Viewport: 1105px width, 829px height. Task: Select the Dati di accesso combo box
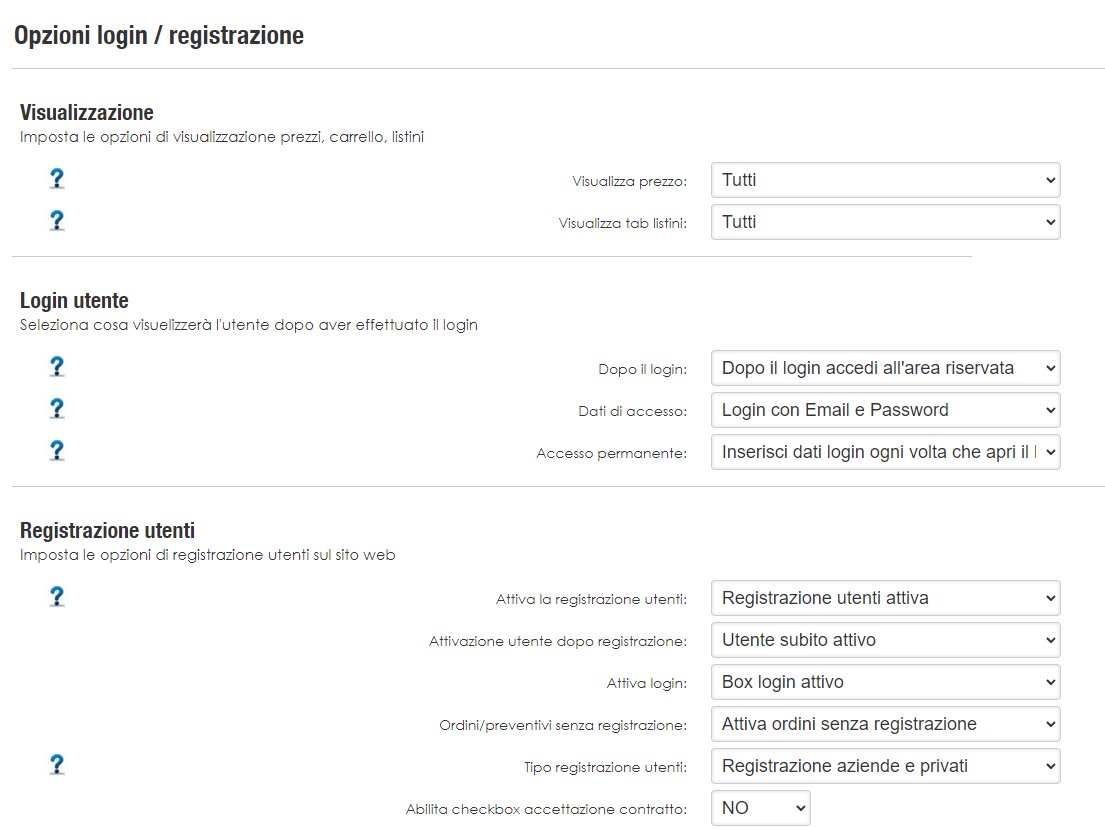click(x=886, y=410)
